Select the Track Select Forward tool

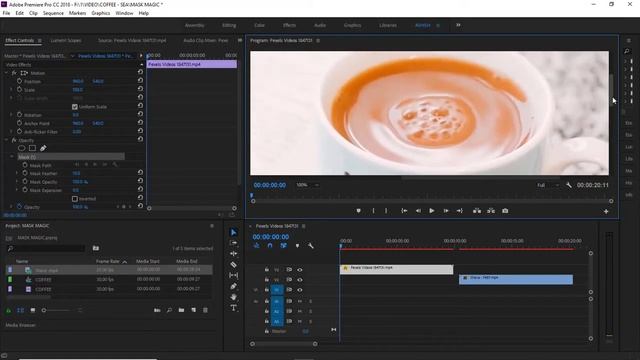233,243
